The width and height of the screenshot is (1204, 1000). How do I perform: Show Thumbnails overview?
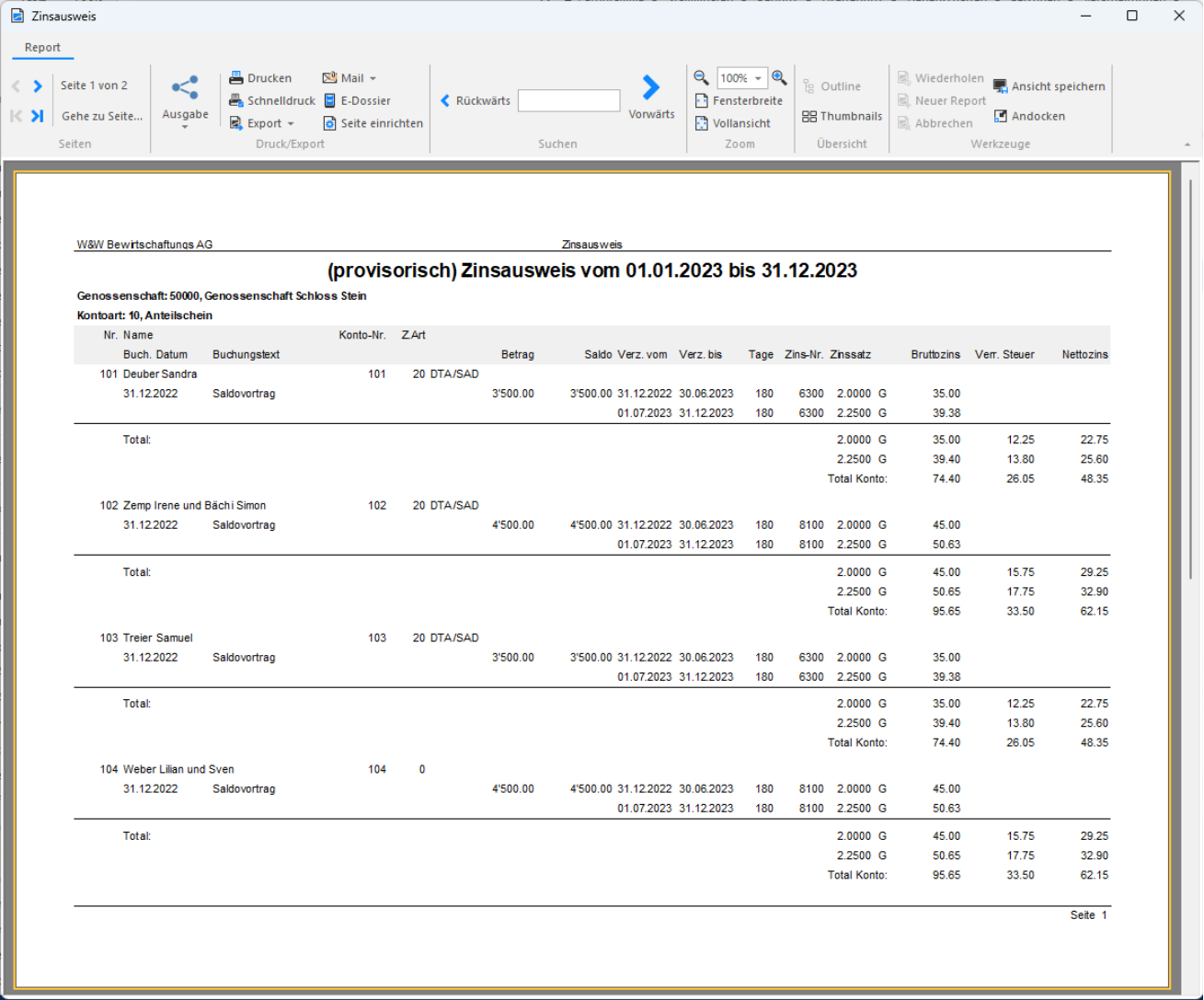(x=842, y=116)
